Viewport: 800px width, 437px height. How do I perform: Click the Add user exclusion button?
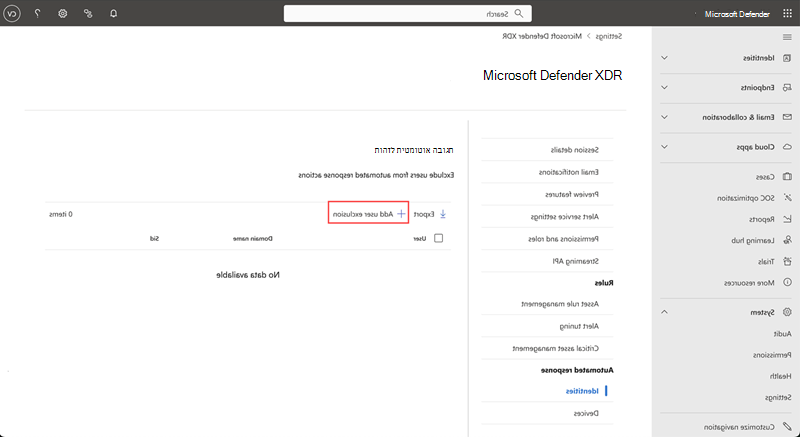pyautogui.click(x=368, y=214)
